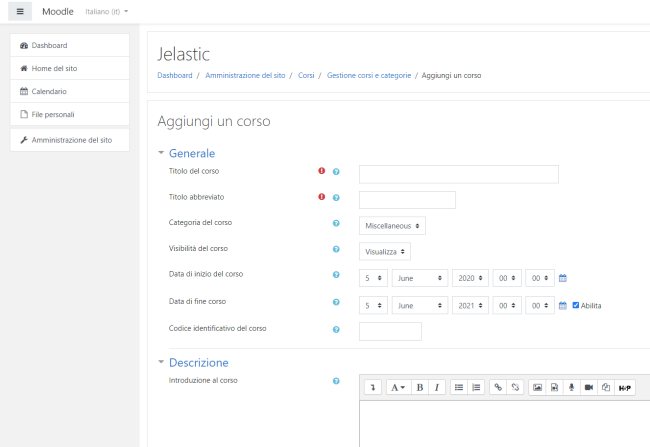
Task: Open File personali in sidebar
Action: [x=70, y=114]
